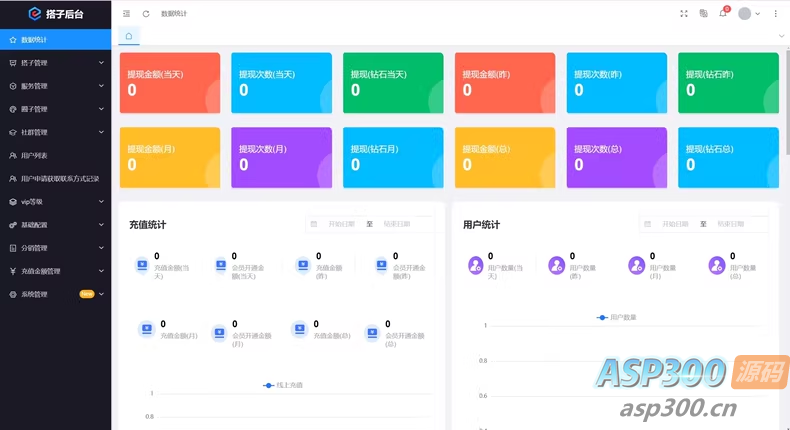Expand the 分销管理 submenu chevron
Image resolution: width=790 pixels, height=430 pixels.
(x=101, y=248)
